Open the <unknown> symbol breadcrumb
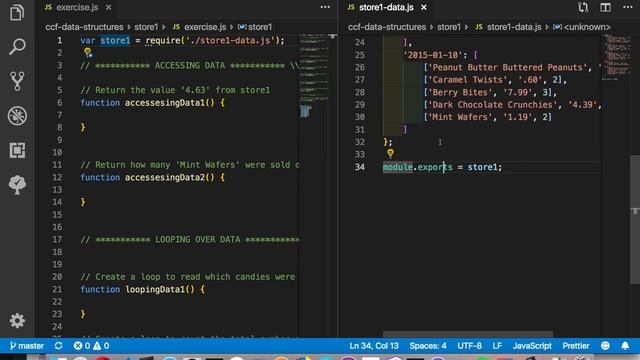Image resolution: width=640 pixels, height=360 pixels. pos(582,27)
